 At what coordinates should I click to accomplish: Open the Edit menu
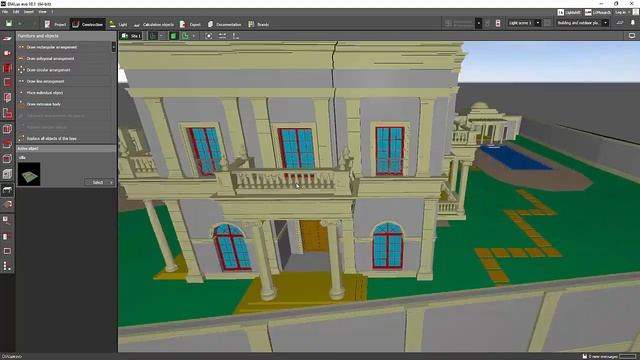[x=16, y=12]
